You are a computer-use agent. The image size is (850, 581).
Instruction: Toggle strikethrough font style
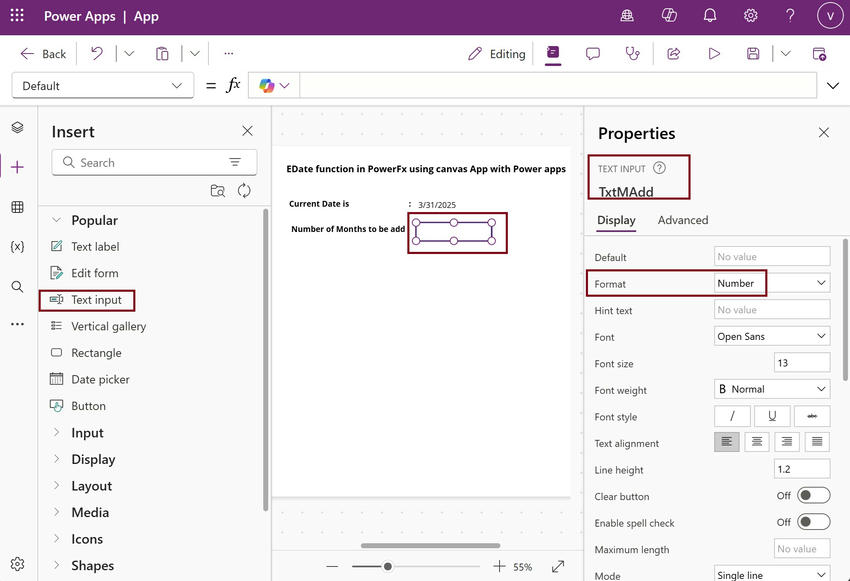pyautogui.click(x=812, y=416)
